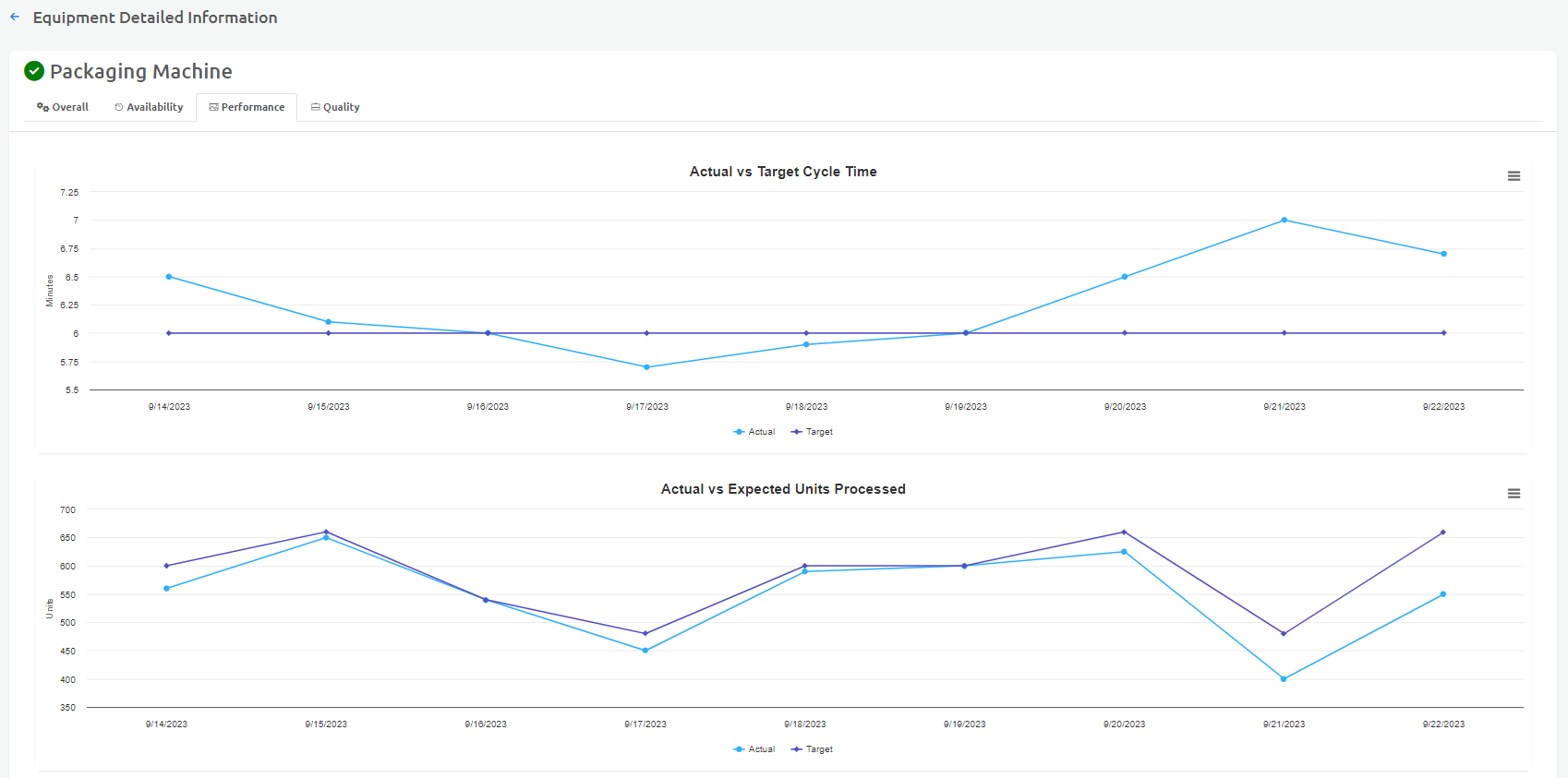This screenshot has height=778, width=1568.
Task: Switch to the Overall tab
Action: pyautogui.click(x=63, y=107)
